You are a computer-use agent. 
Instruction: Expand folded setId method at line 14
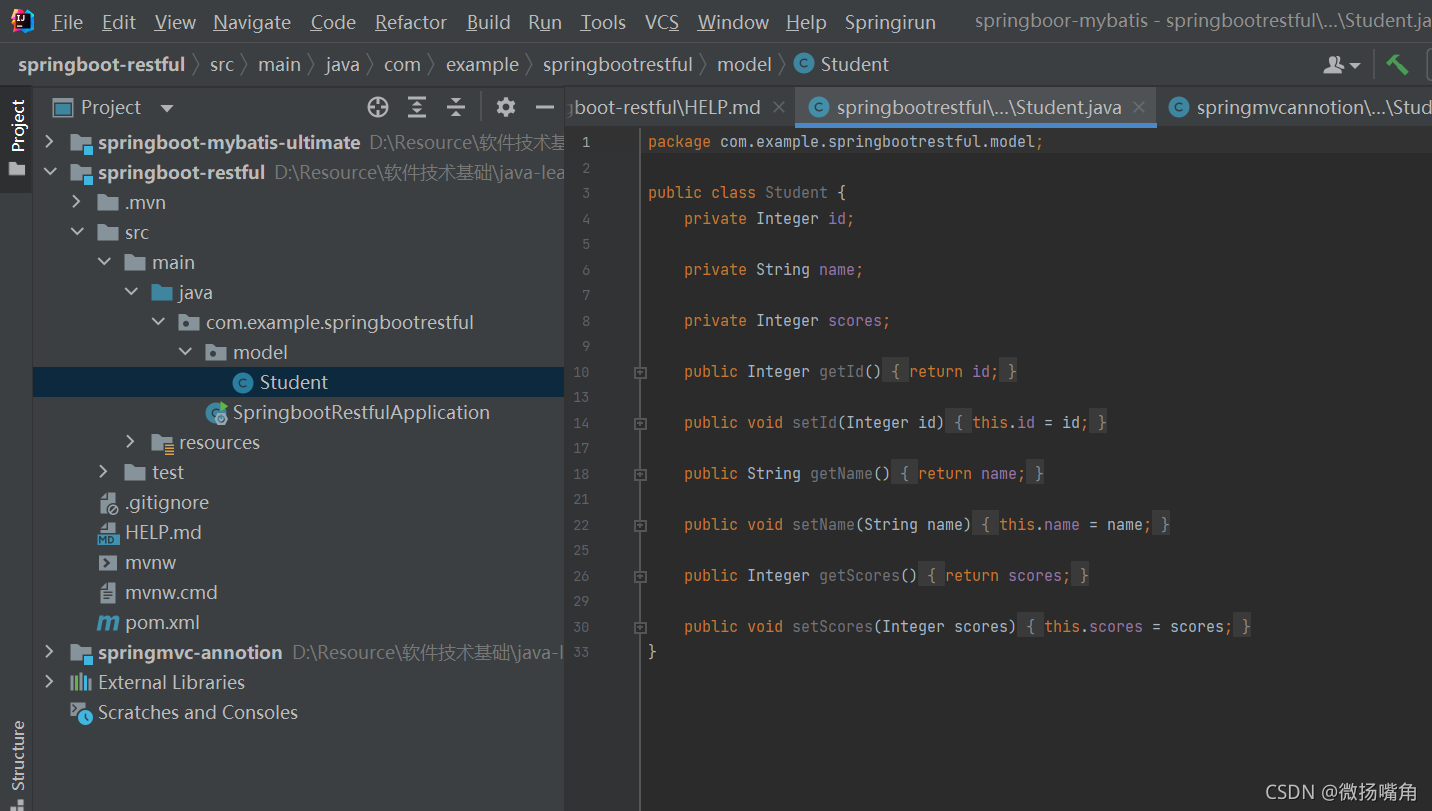click(x=640, y=423)
